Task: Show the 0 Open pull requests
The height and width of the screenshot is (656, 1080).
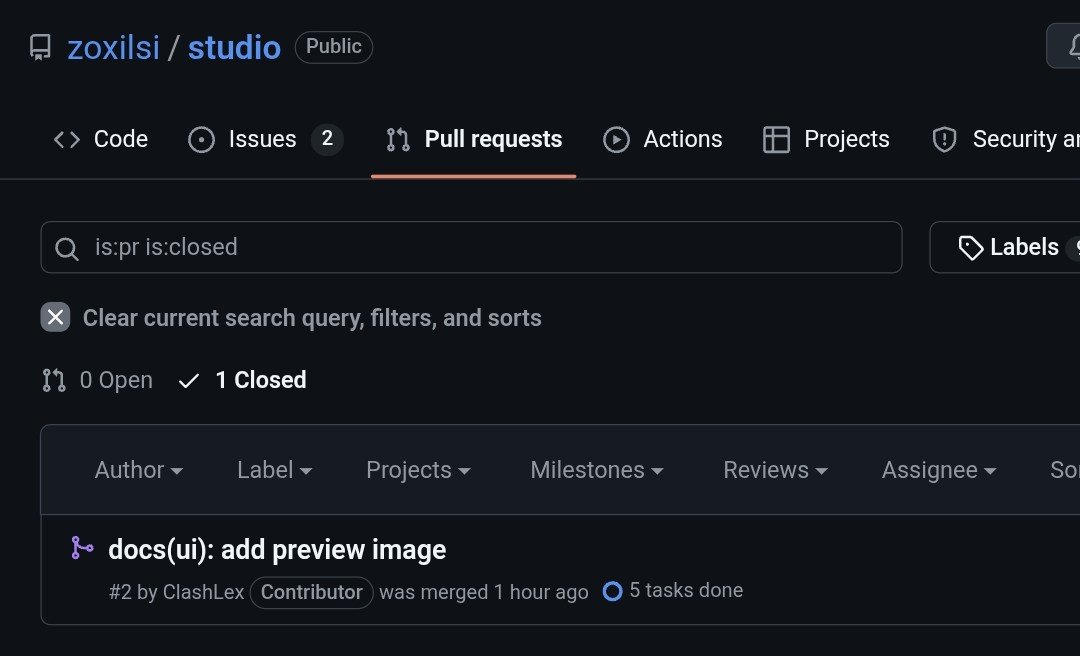Action: point(97,380)
